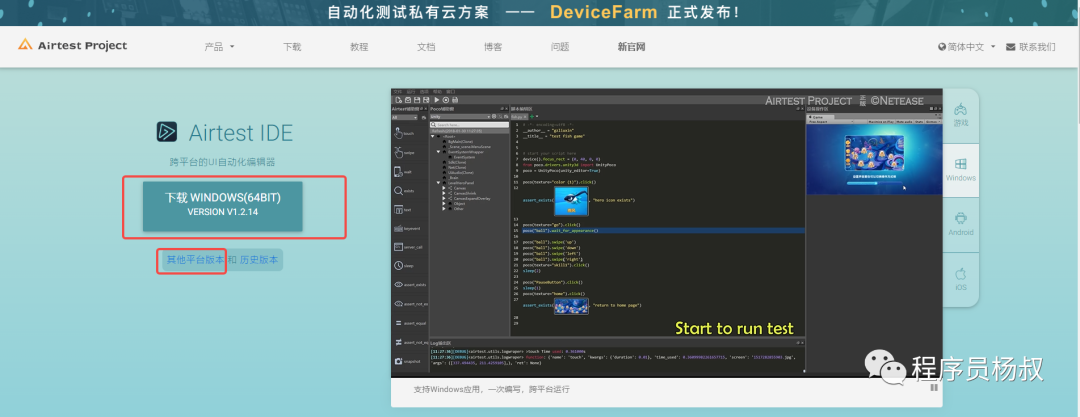Click the assert_equal icon in IDE preview
Screen dimensions: 1080x417
pyautogui.click(x=398, y=323)
